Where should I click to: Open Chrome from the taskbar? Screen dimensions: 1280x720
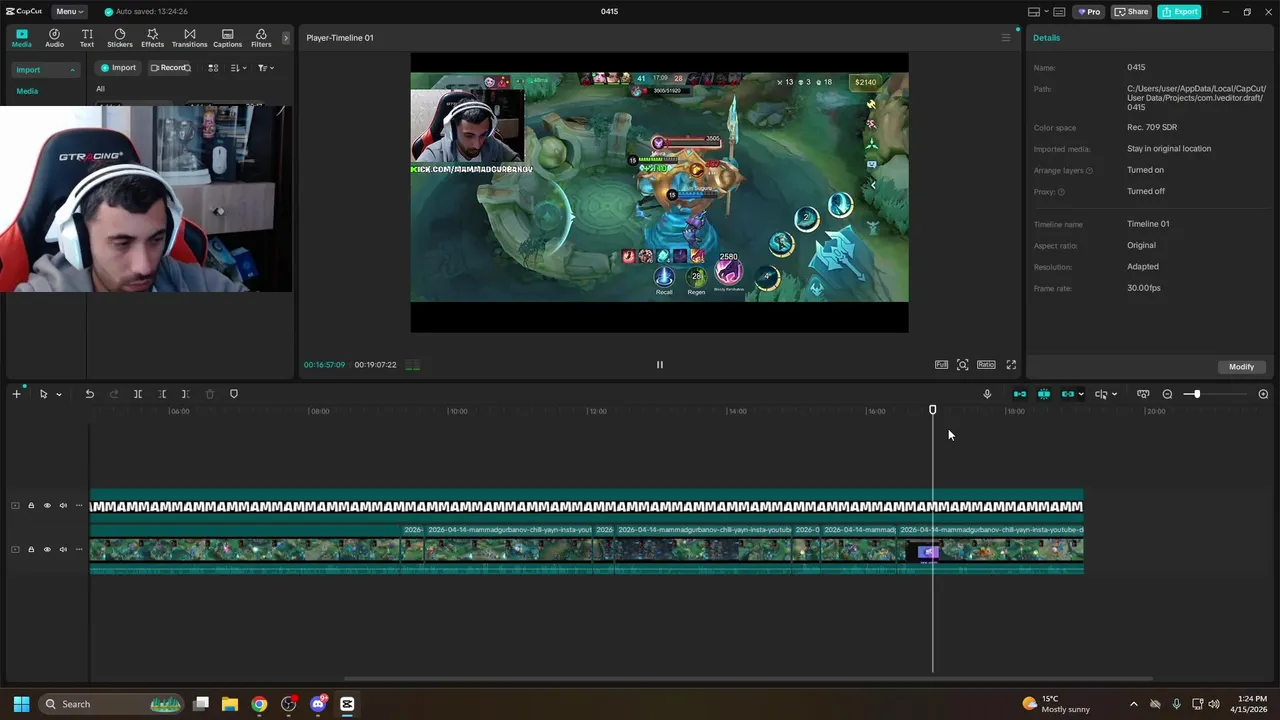[259, 704]
